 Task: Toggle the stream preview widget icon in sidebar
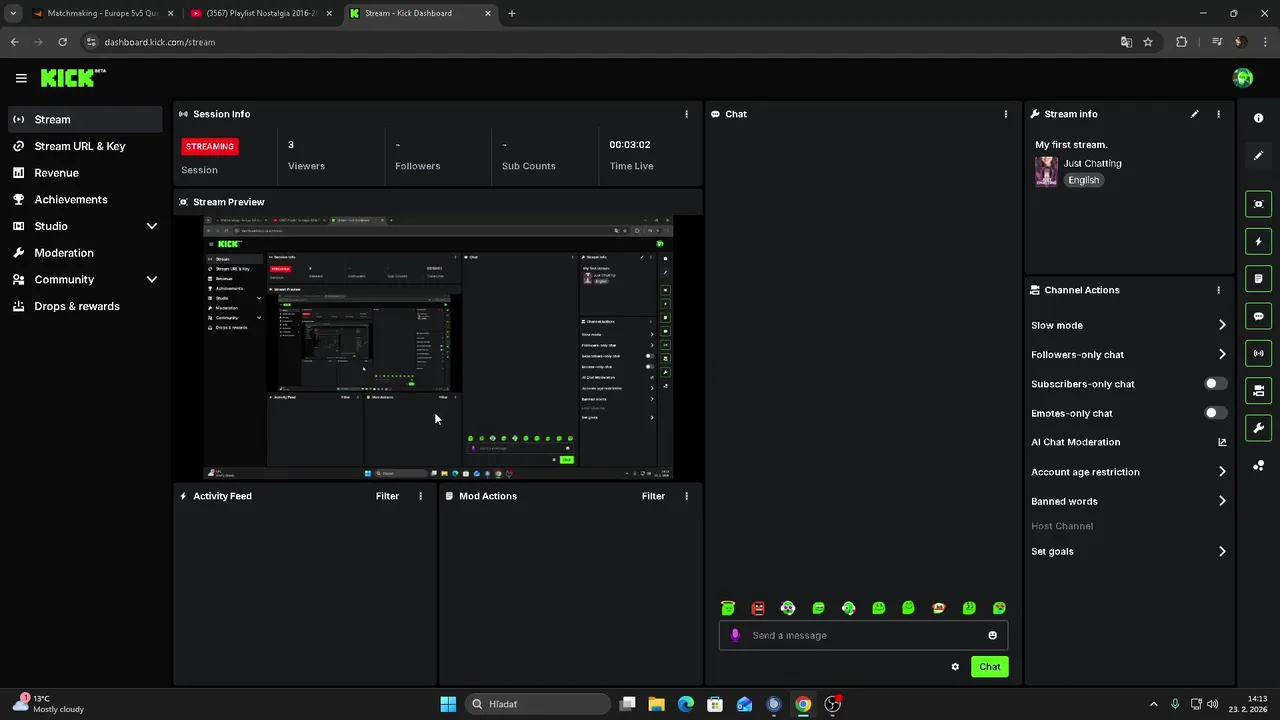pyautogui.click(x=1259, y=204)
